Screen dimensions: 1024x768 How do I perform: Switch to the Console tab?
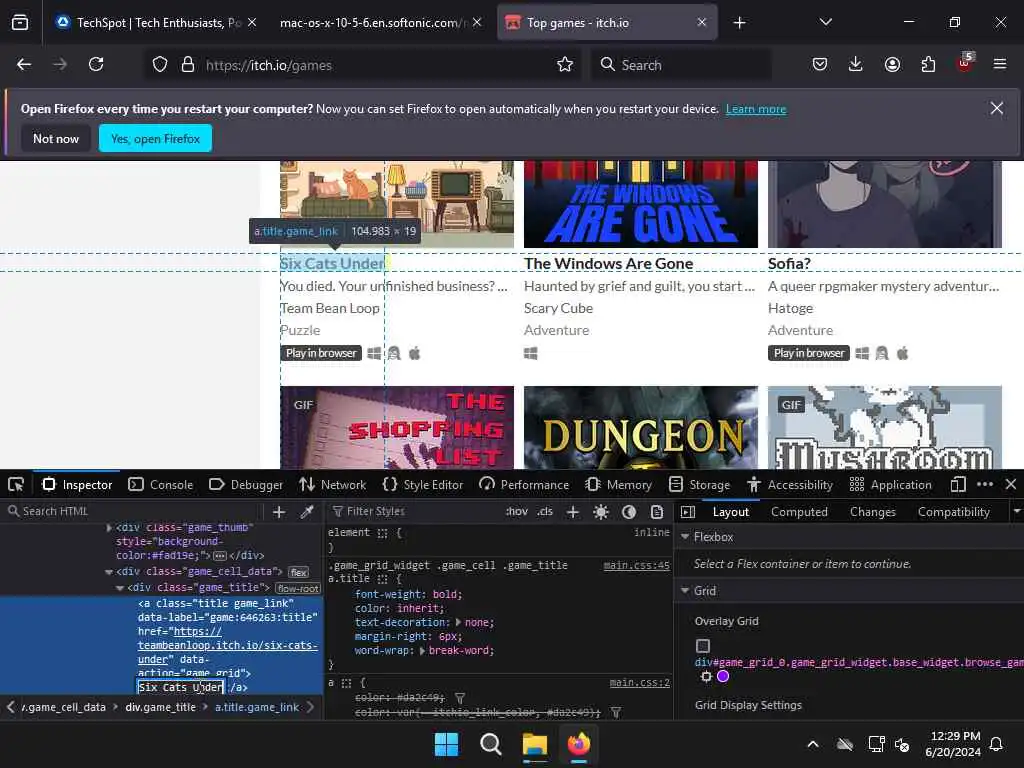[x=161, y=485]
